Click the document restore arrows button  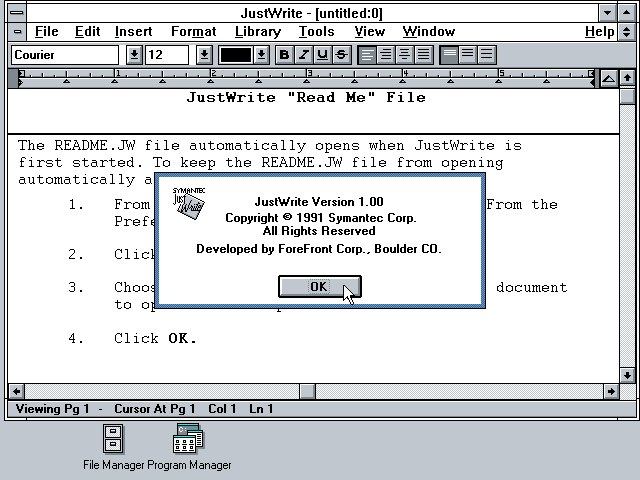(x=627, y=31)
